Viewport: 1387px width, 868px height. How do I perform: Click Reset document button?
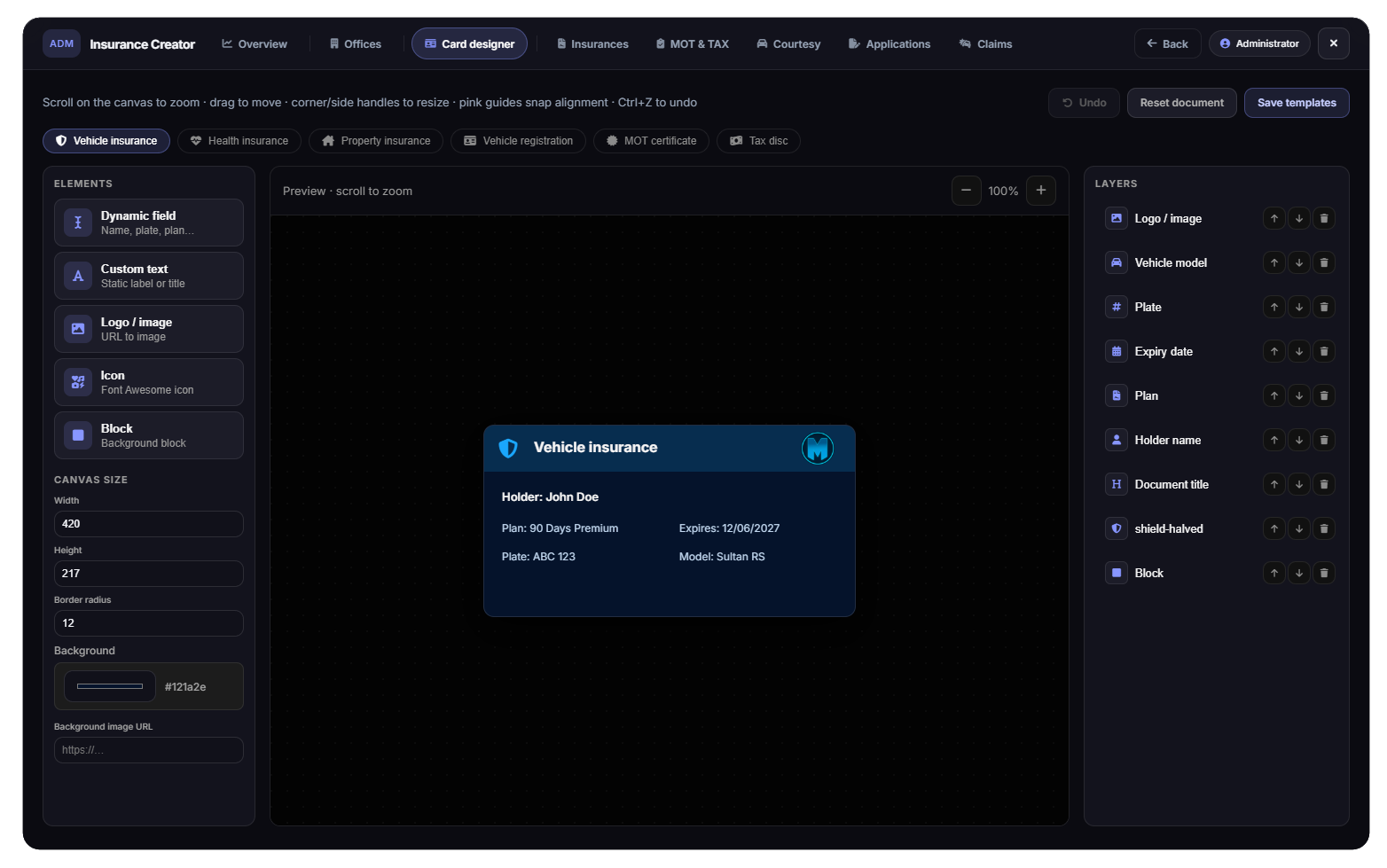(1181, 103)
